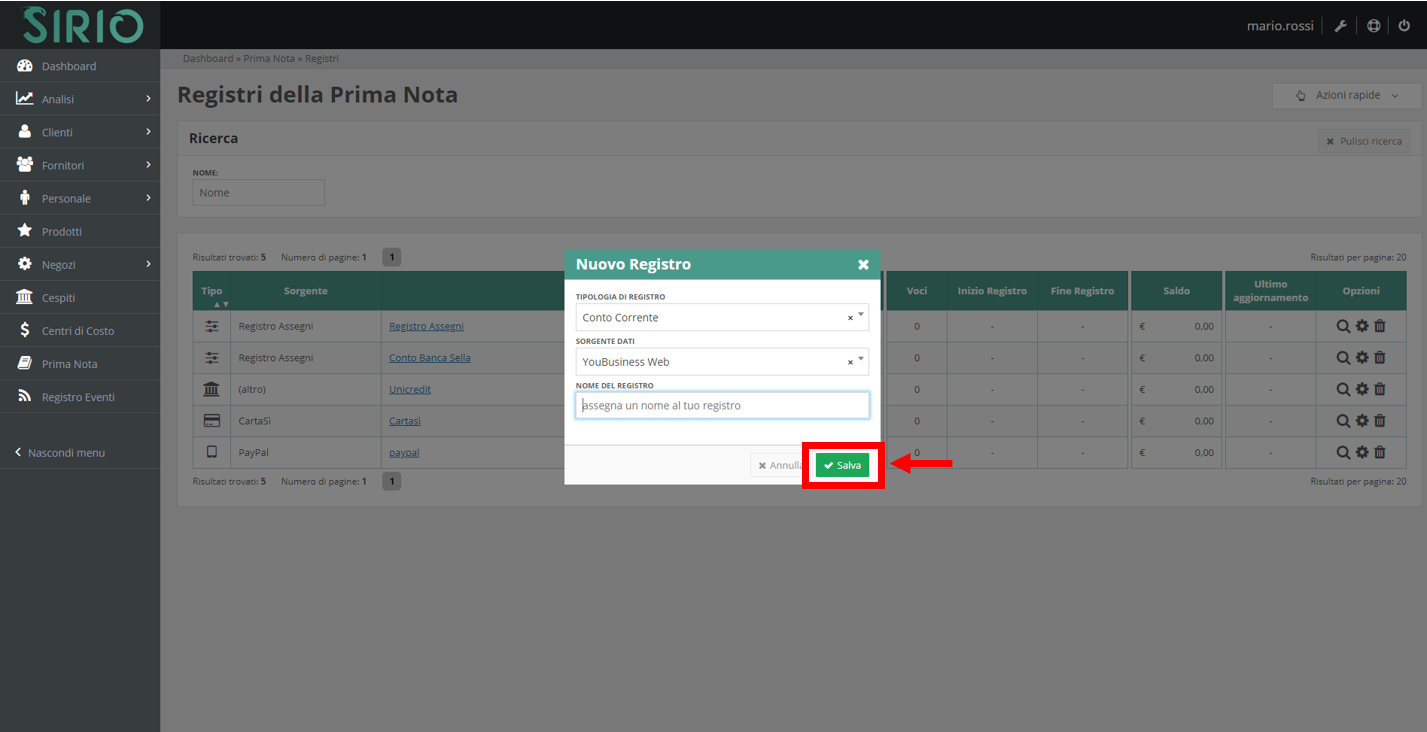1427x732 pixels.
Task: Close the Nuovo Registro dialog with X
Action: pyautogui.click(x=863, y=265)
